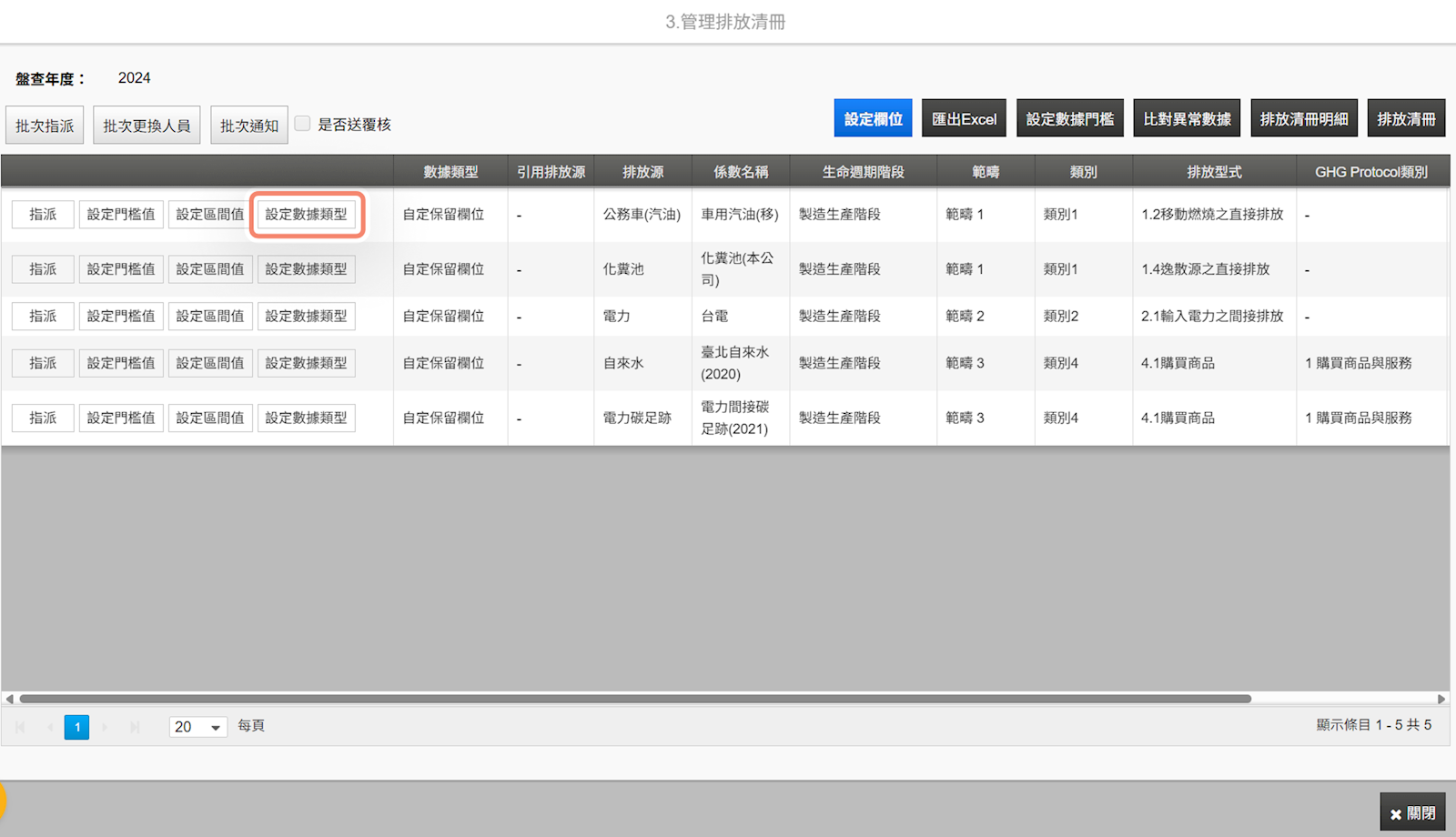Screen dimensions: 1456x837
Task: Click the 批次指派 button
Action: click(x=45, y=126)
